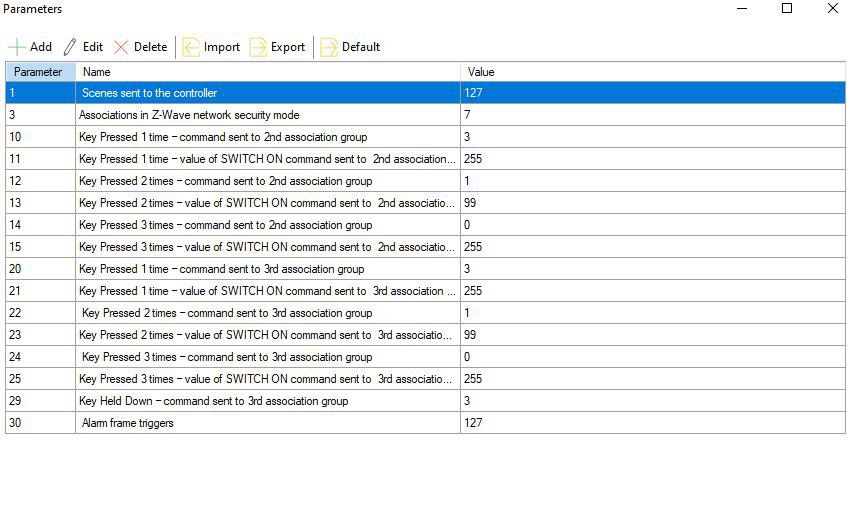Click value 0 in parameter 14 row
Screen dimensions: 848x526
click(467, 225)
